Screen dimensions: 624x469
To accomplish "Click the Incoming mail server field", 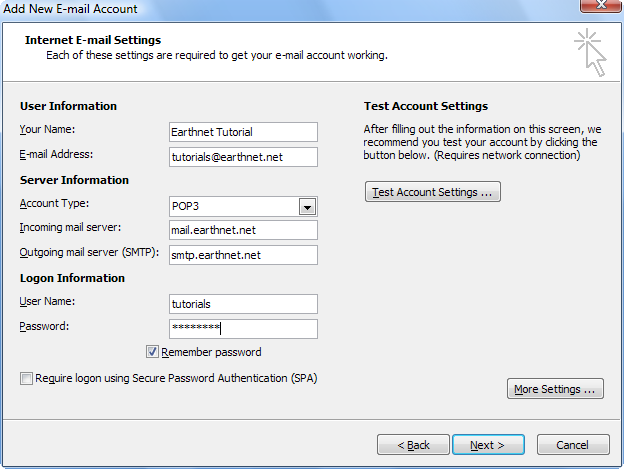I will pos(243,230).
